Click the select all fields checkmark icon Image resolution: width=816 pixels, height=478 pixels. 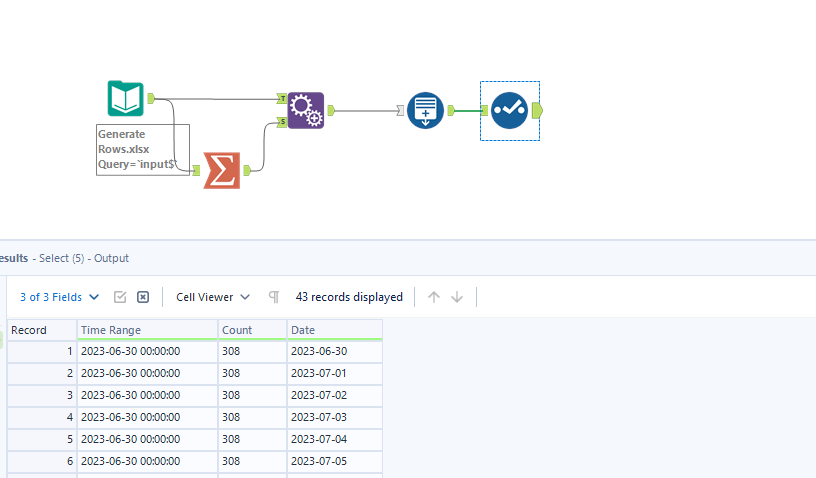[120, 297]
